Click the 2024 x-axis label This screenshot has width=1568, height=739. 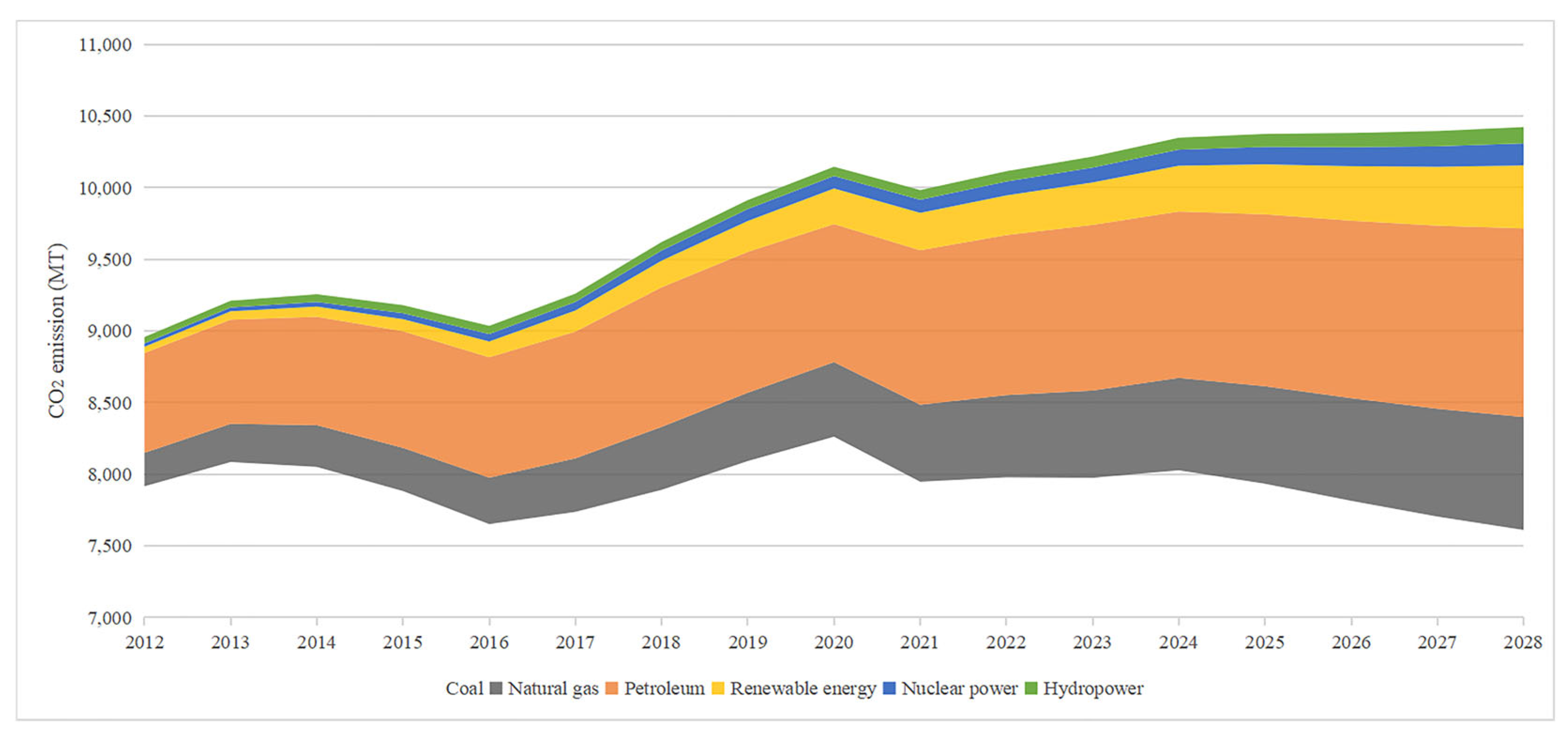point(1178,642)
